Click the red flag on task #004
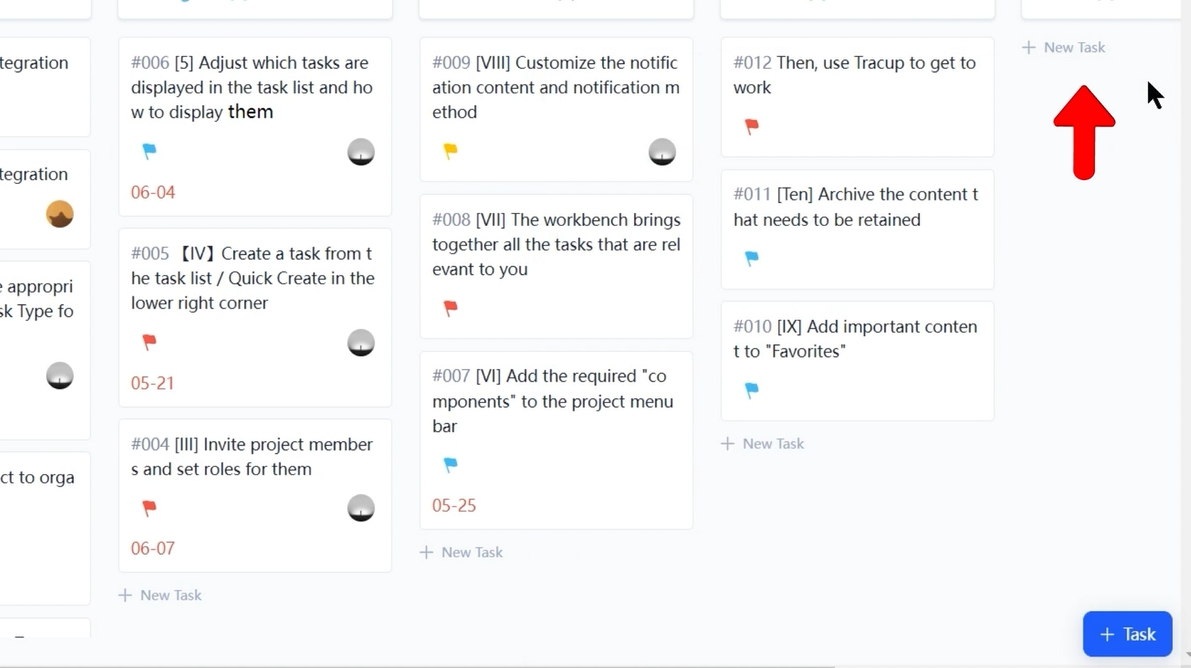1191x668 pixels. (x=148, y=507)
